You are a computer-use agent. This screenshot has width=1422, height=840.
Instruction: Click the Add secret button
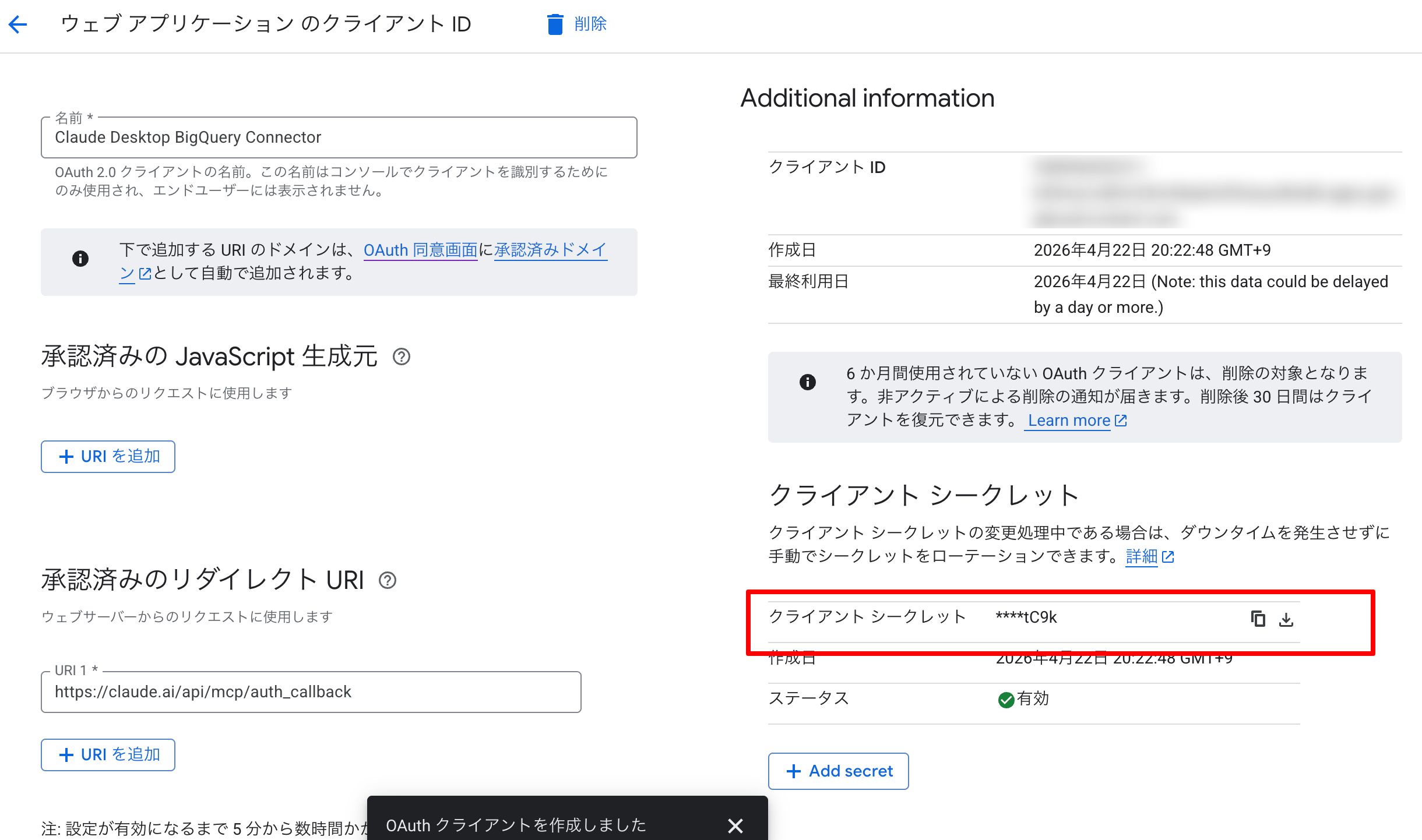click(838, 771)
